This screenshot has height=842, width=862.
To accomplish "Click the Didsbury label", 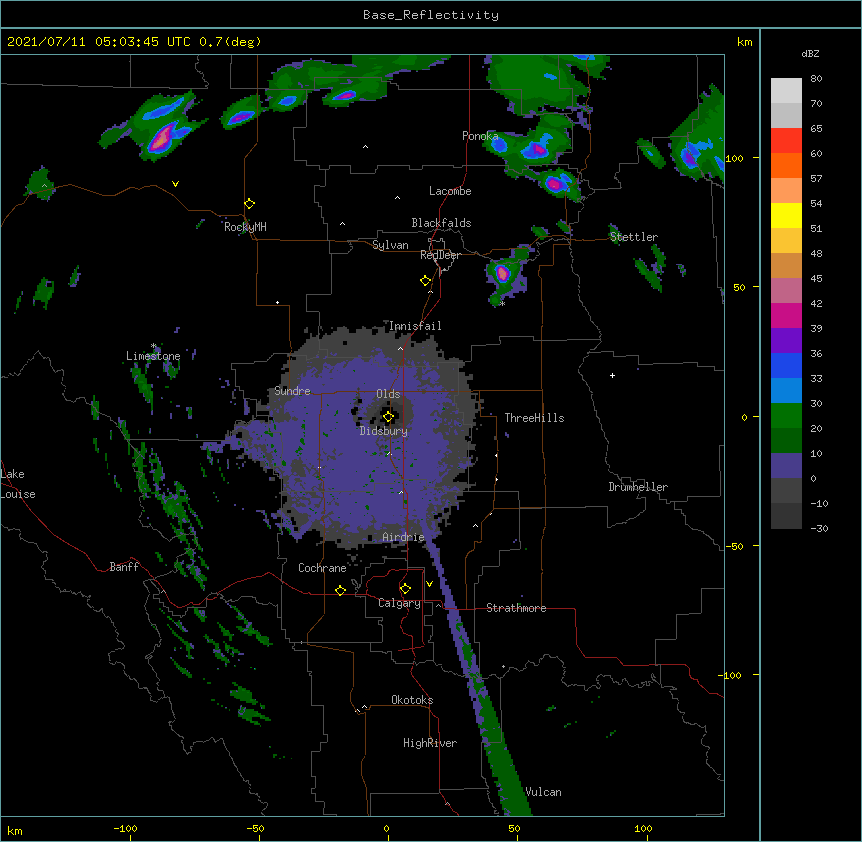I will click(x=384, y=431).
